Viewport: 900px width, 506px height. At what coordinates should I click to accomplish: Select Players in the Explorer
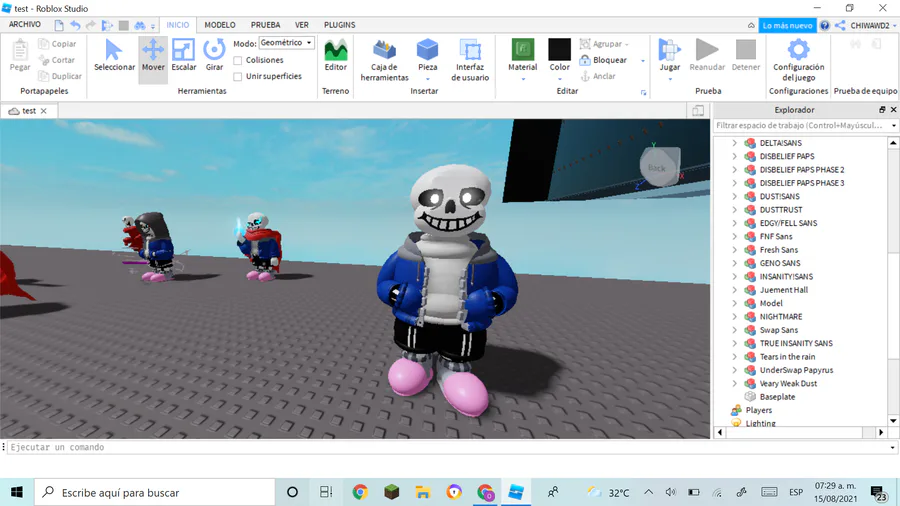tap(758, 410)
